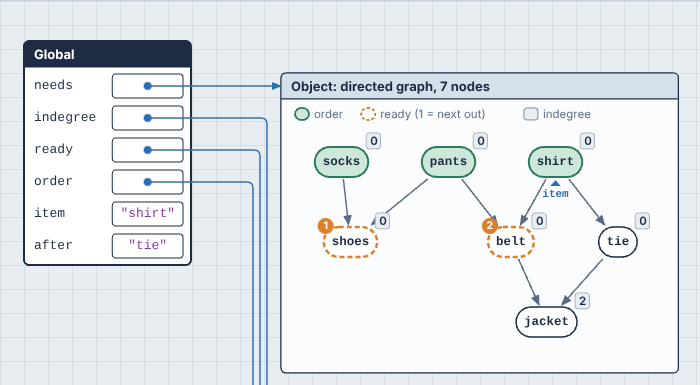Click the dashed orange ready legend icon
This screenshot has height=385, width=700.
coord(368,114)
